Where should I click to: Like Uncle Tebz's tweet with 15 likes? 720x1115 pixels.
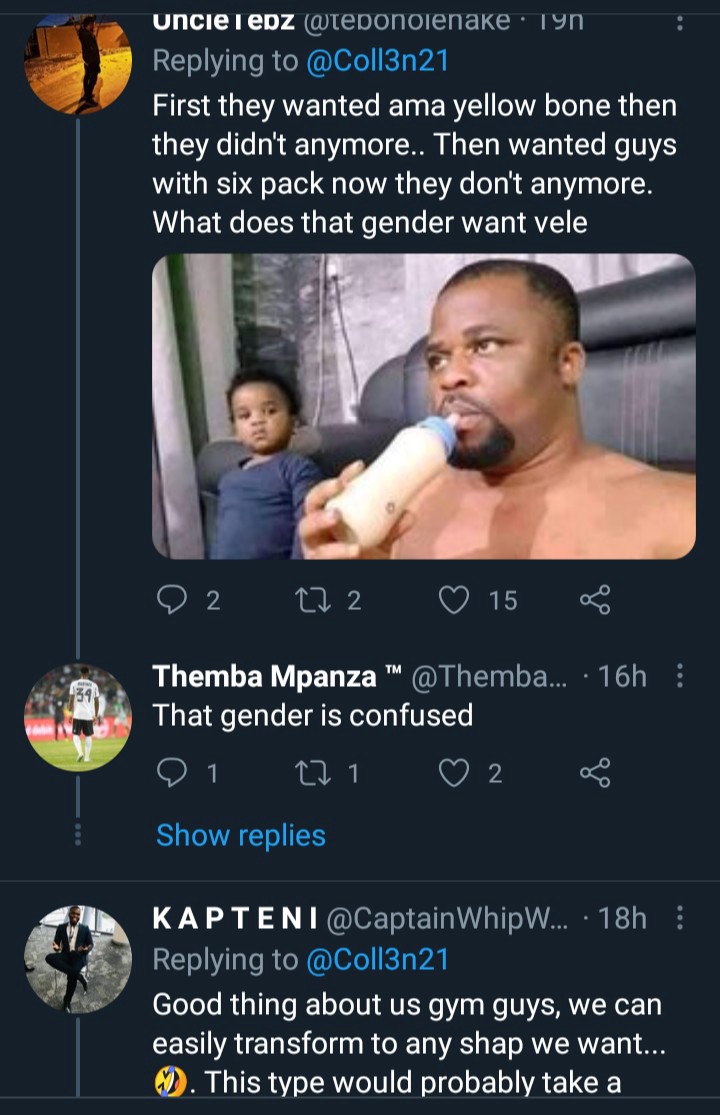click(x=453, y=599)
